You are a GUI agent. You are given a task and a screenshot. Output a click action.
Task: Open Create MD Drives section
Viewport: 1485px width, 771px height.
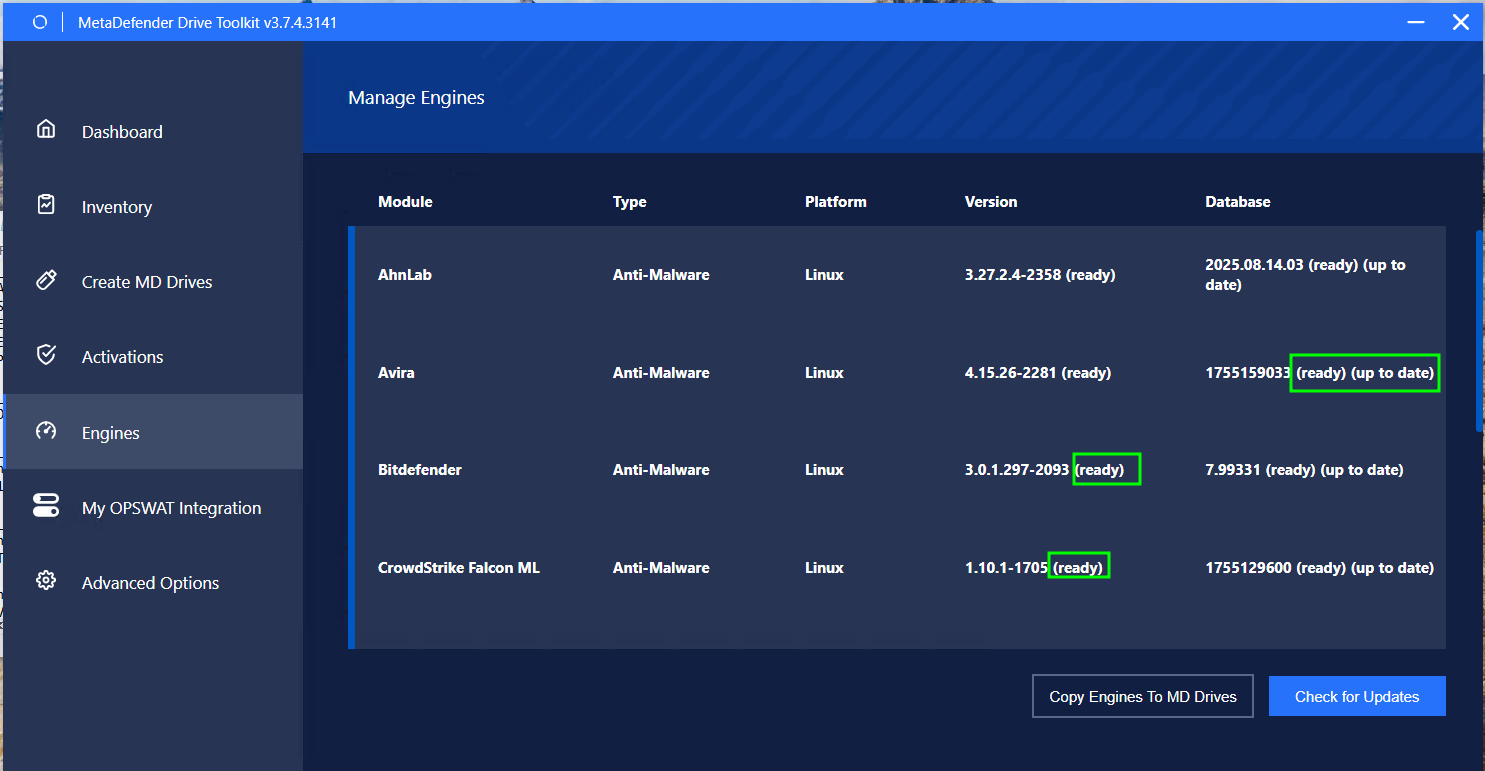coord(153,282)
